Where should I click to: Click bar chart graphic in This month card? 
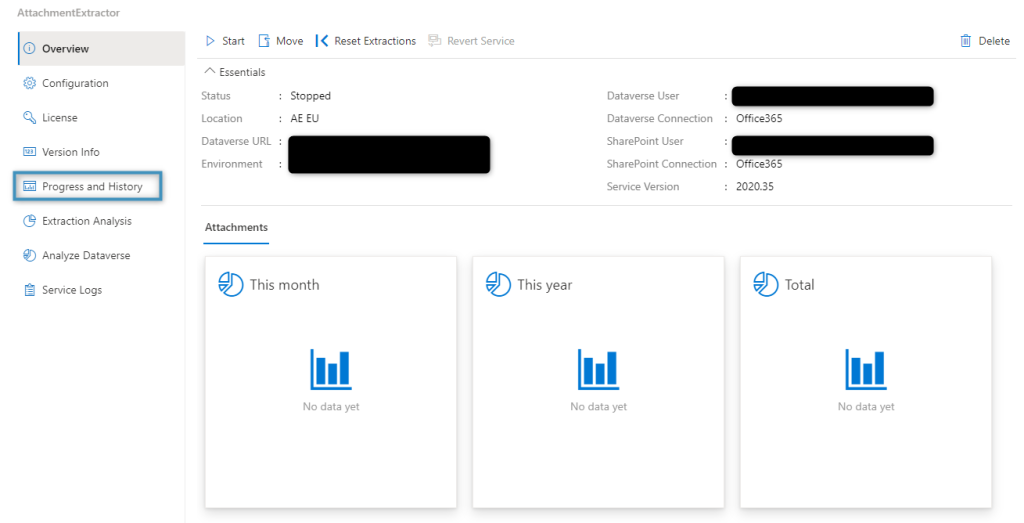click(x=330, y=369)
